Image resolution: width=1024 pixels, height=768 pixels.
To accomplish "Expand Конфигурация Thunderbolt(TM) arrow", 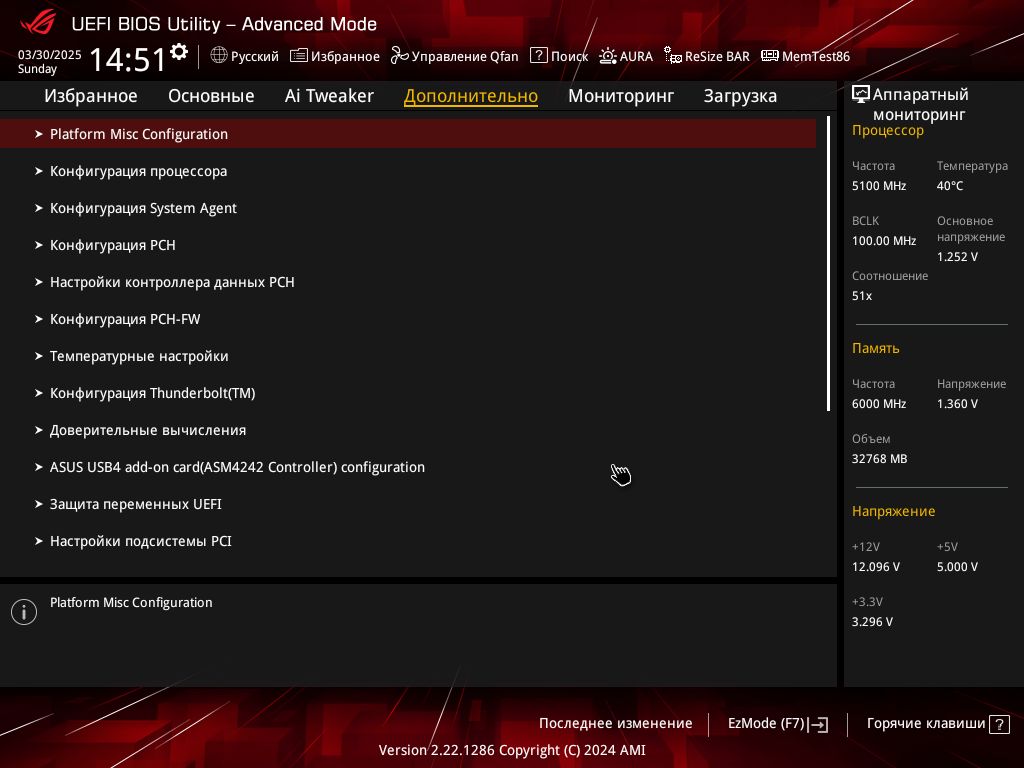I will [39, 393].
